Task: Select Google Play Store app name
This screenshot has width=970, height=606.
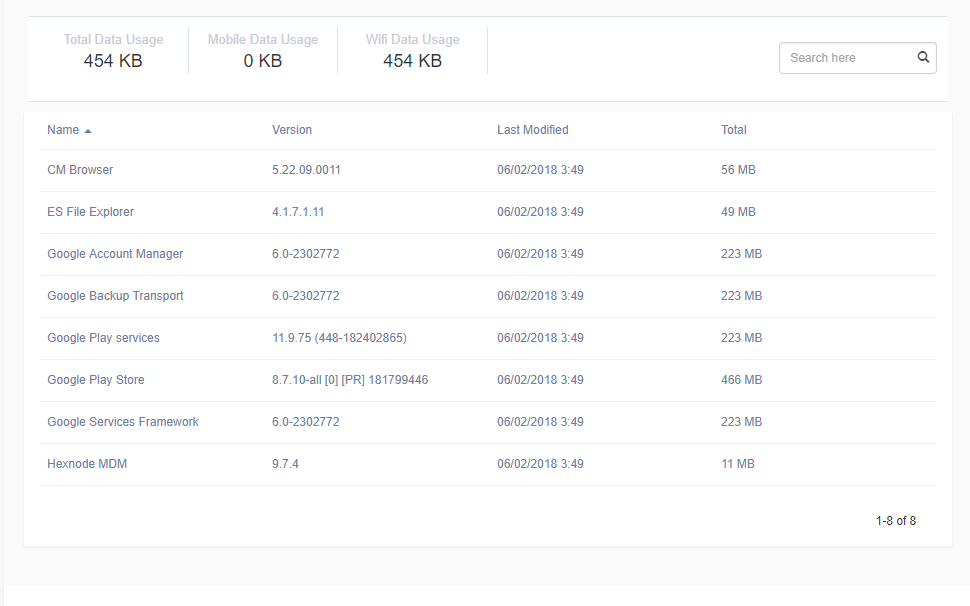Action: tap(96, 380)
